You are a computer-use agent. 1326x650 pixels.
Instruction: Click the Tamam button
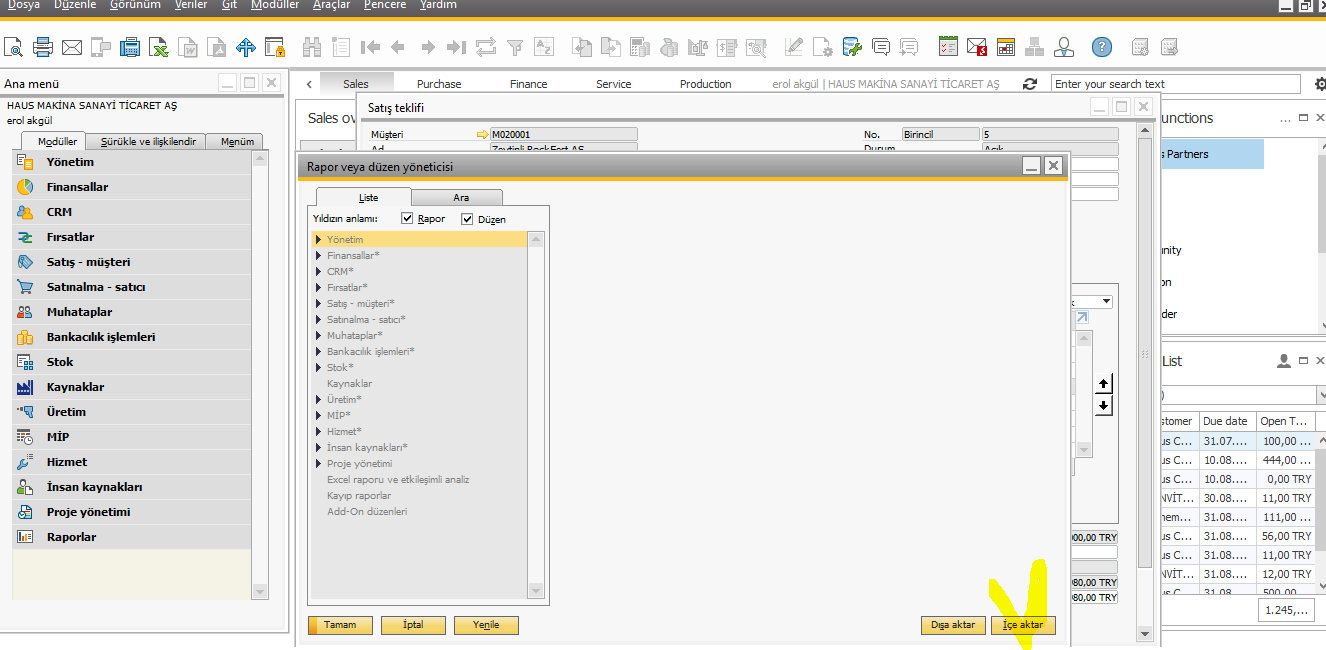(x=340, y=625)
